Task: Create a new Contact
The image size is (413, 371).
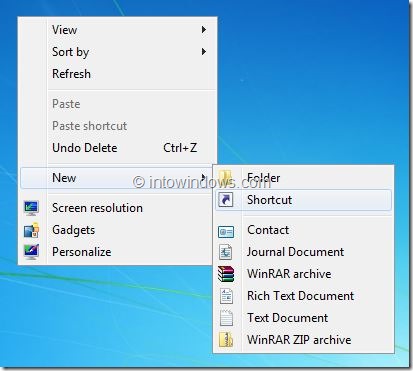Action: click(x=303, y=230)
